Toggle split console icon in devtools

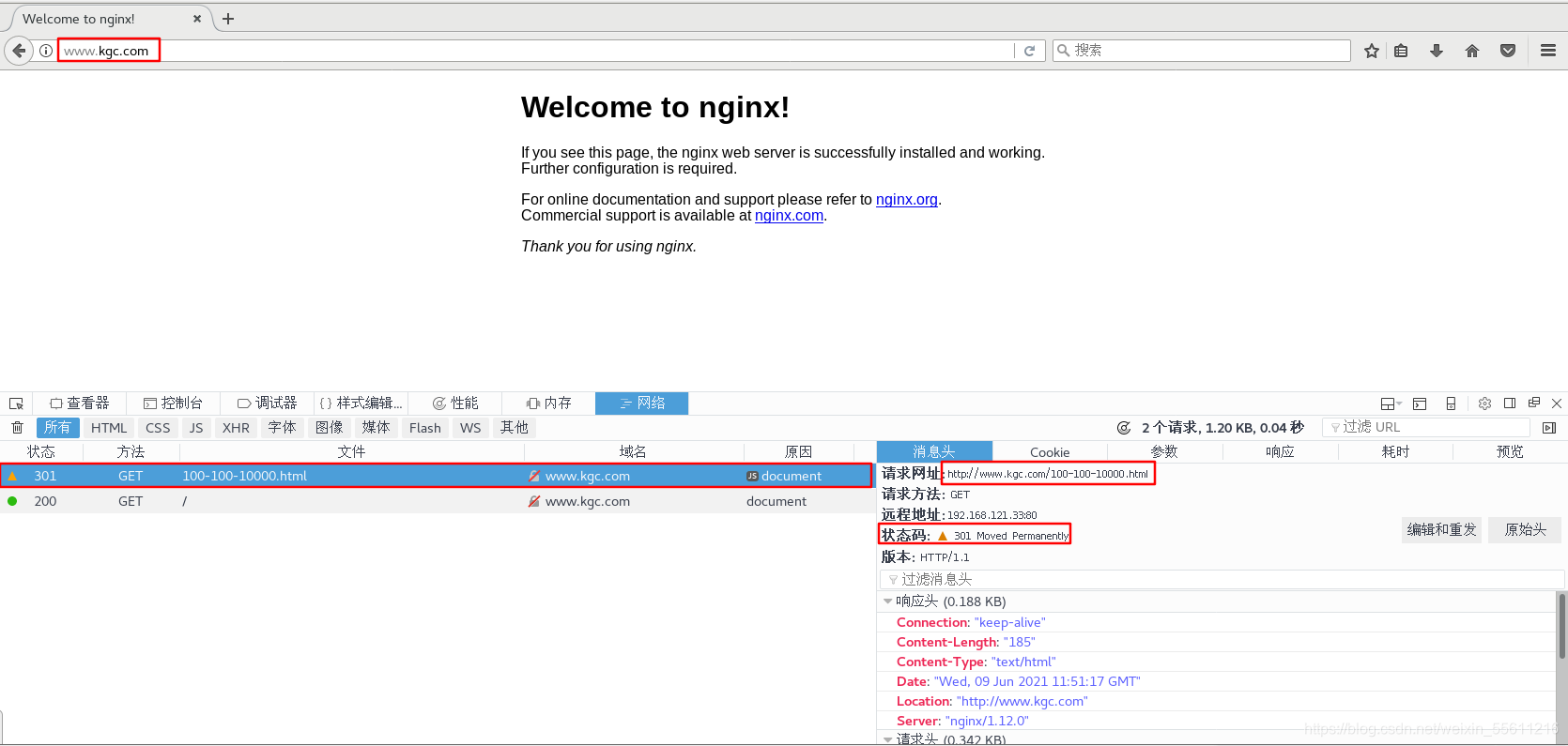pyautogui.click(x=1420, y=403)
